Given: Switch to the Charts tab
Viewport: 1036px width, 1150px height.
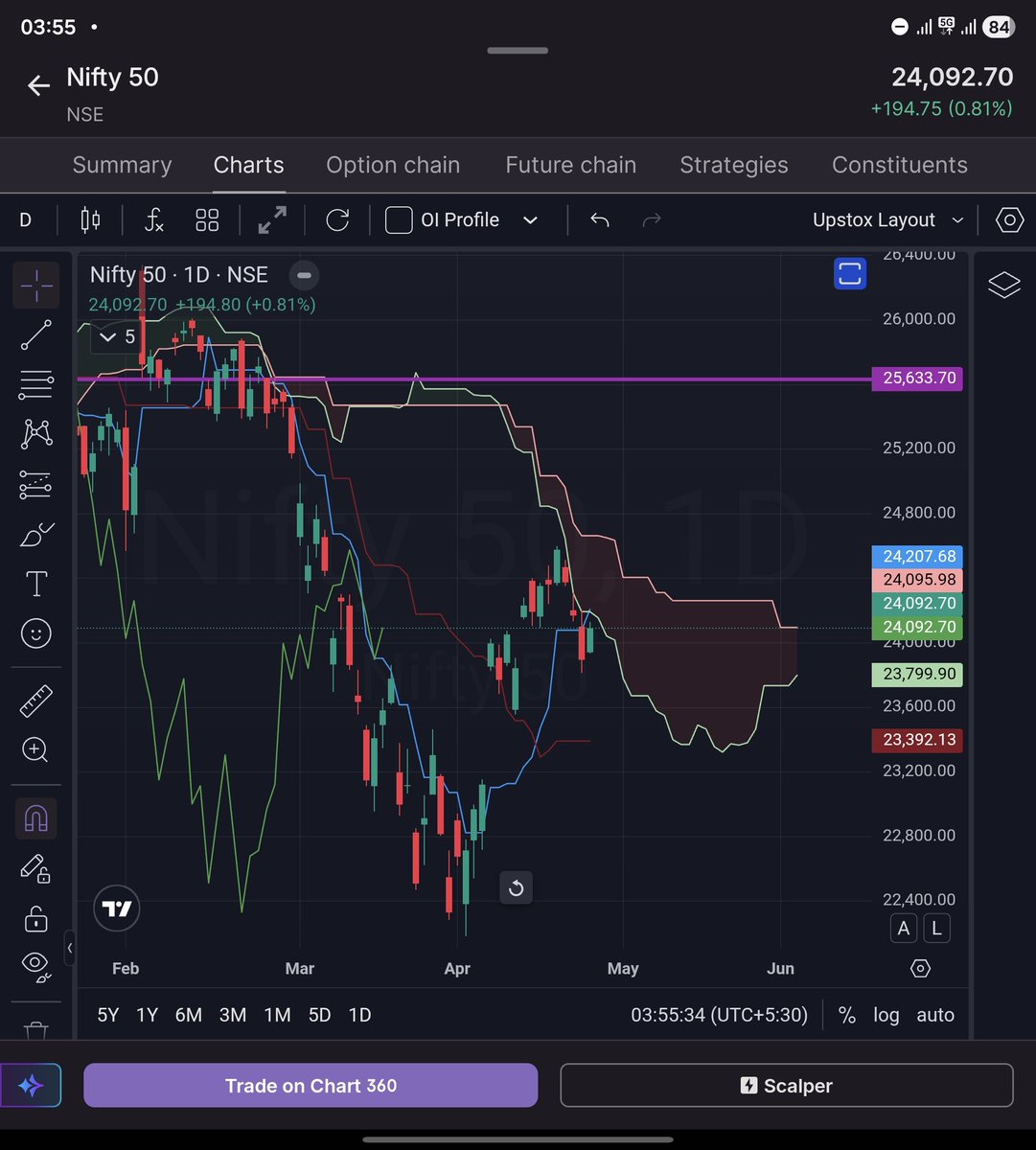Looking at the screenshot, I should pyautogui.click(x=249, y=165).
